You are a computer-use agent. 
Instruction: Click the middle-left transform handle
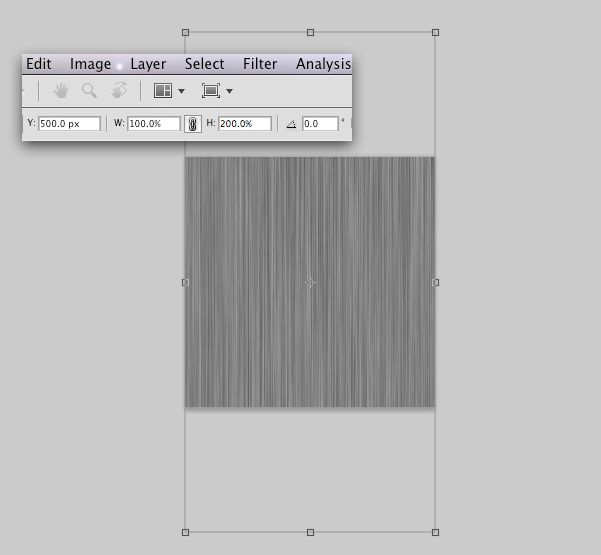click(x=186, y=282)
